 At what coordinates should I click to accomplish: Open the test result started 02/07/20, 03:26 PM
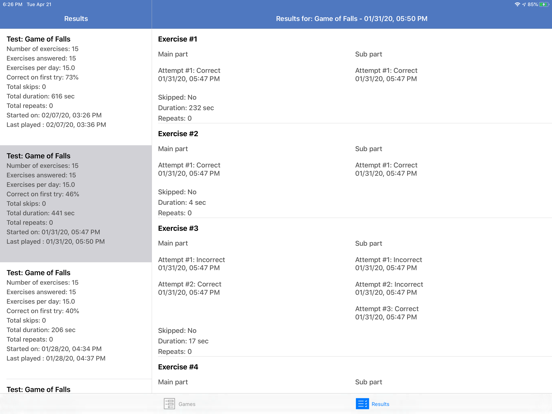pos(76,87)
